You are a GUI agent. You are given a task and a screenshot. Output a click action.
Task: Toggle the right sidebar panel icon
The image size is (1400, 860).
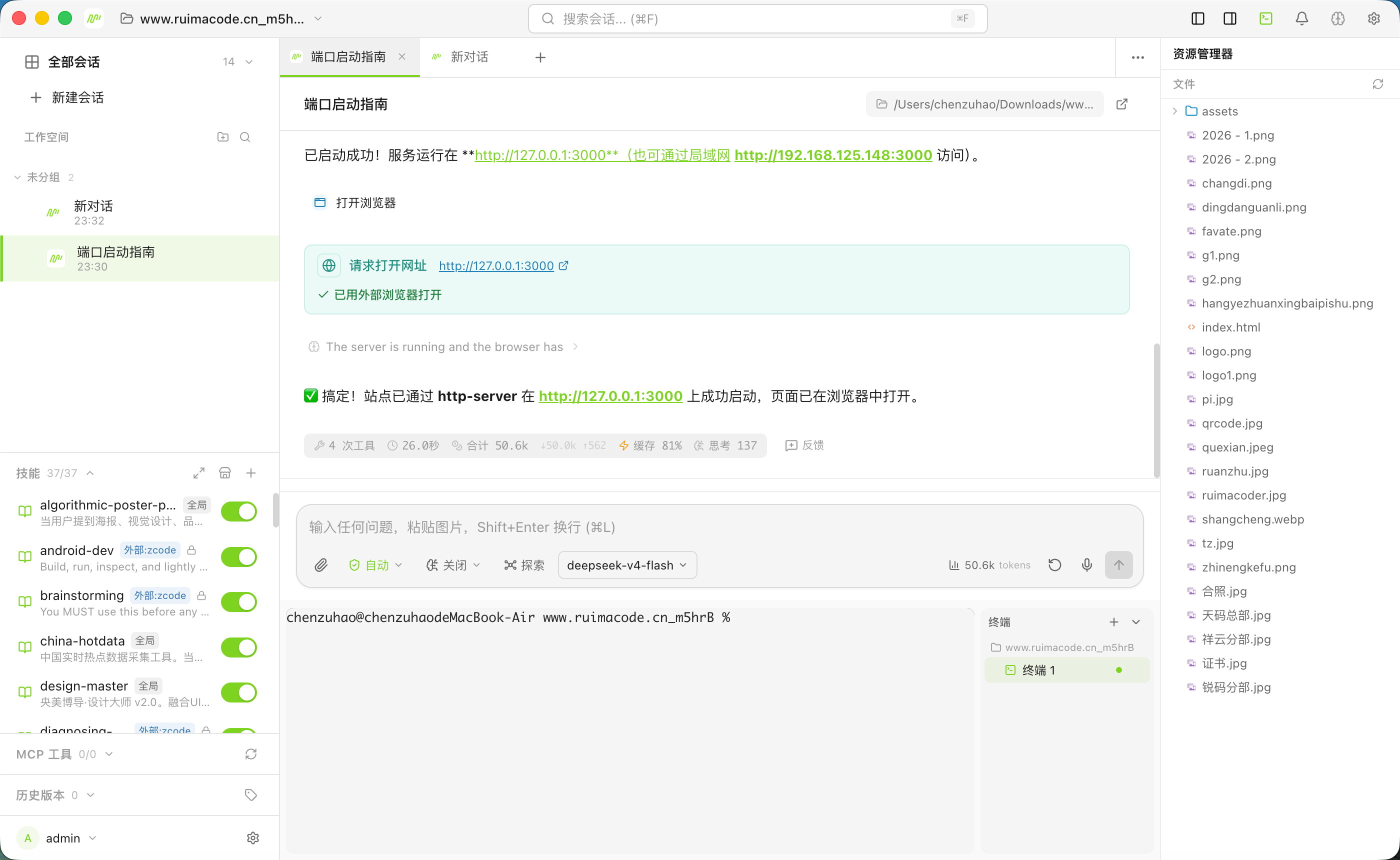[1230, 19]
